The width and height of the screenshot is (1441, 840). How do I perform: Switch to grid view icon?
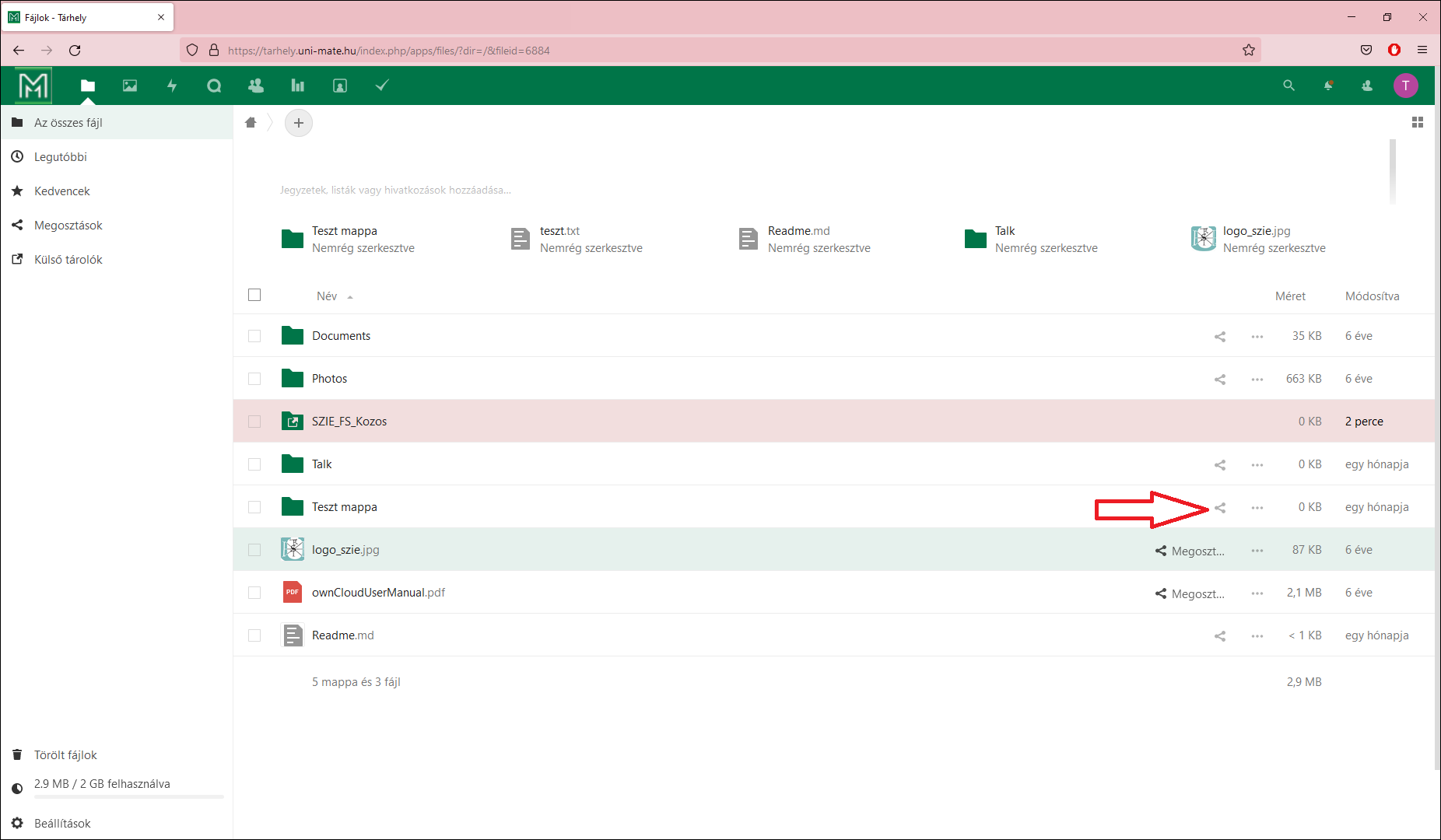tap(1417, 122)
